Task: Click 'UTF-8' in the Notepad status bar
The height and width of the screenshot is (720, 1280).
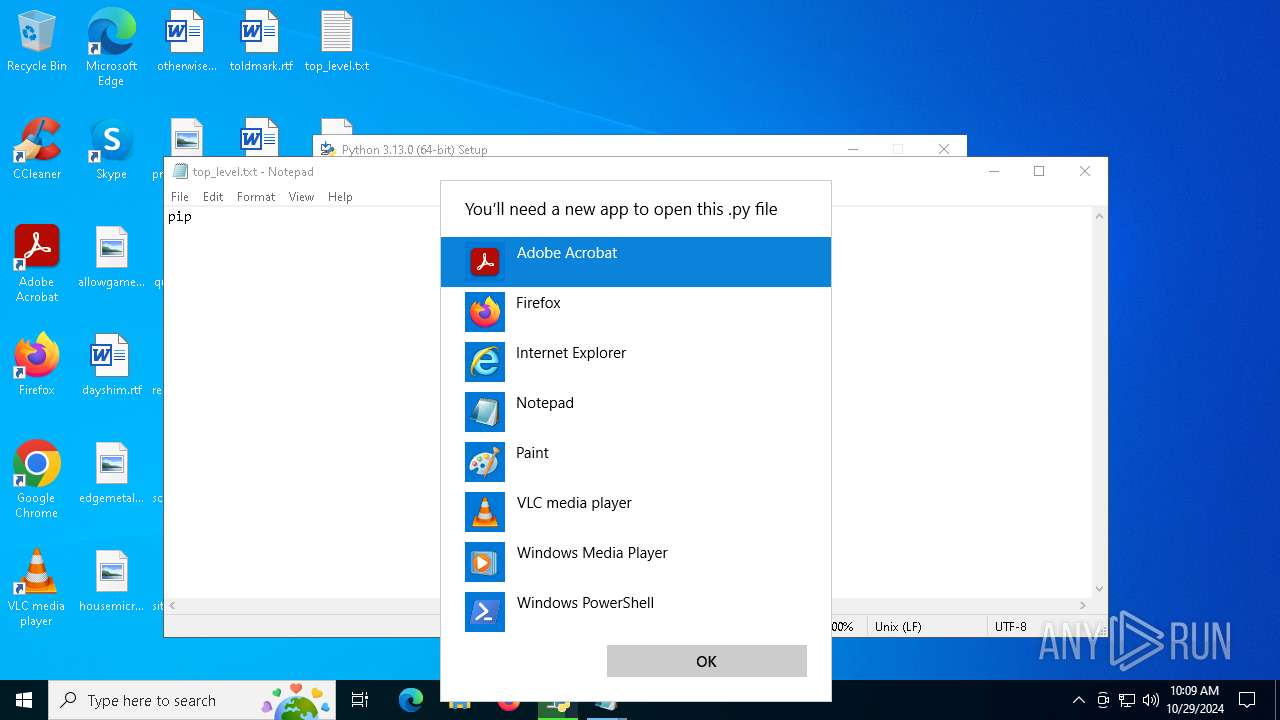Action: click(1010, 626)
